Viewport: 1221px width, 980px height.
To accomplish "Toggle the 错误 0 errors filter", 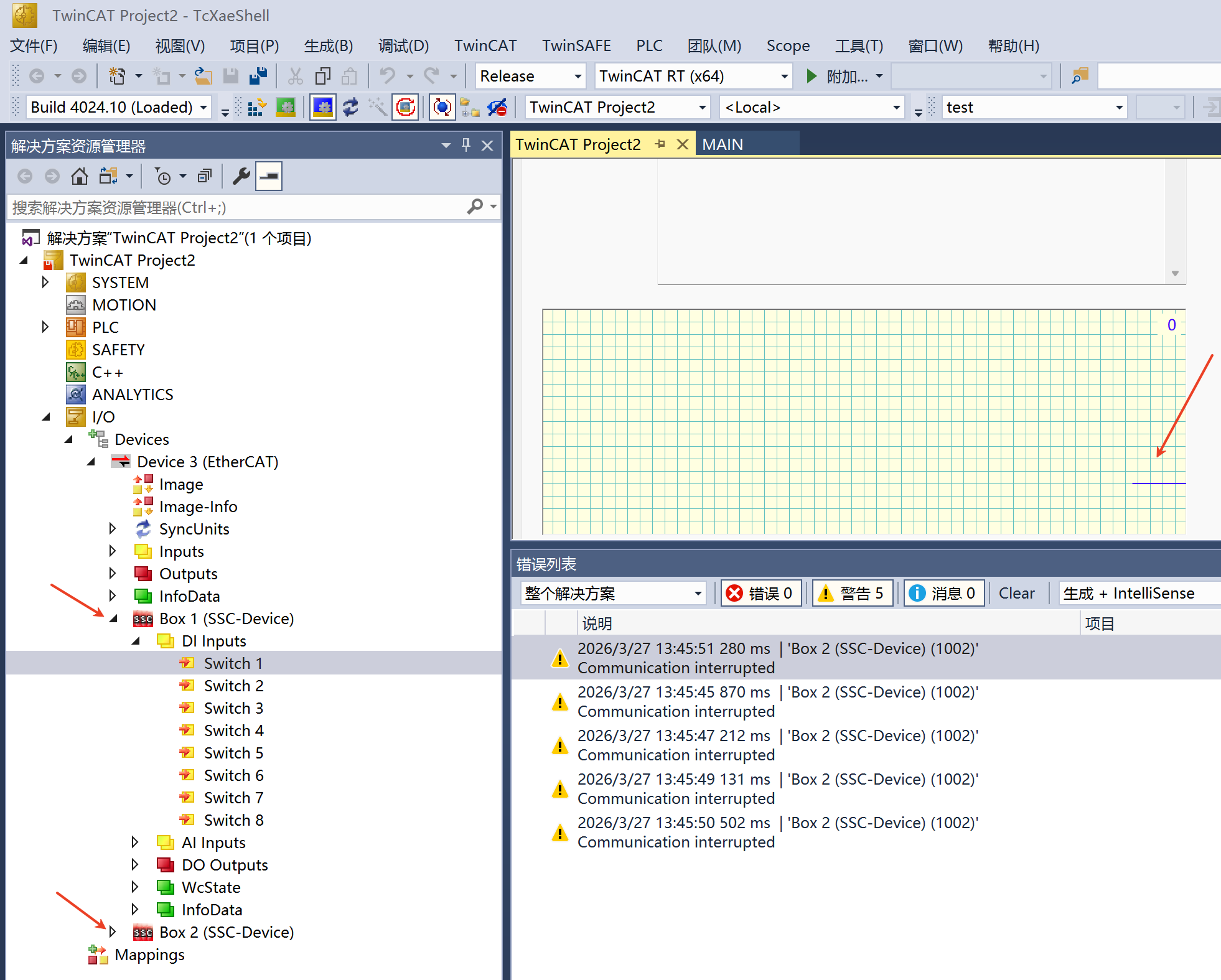I will point(760,593).
